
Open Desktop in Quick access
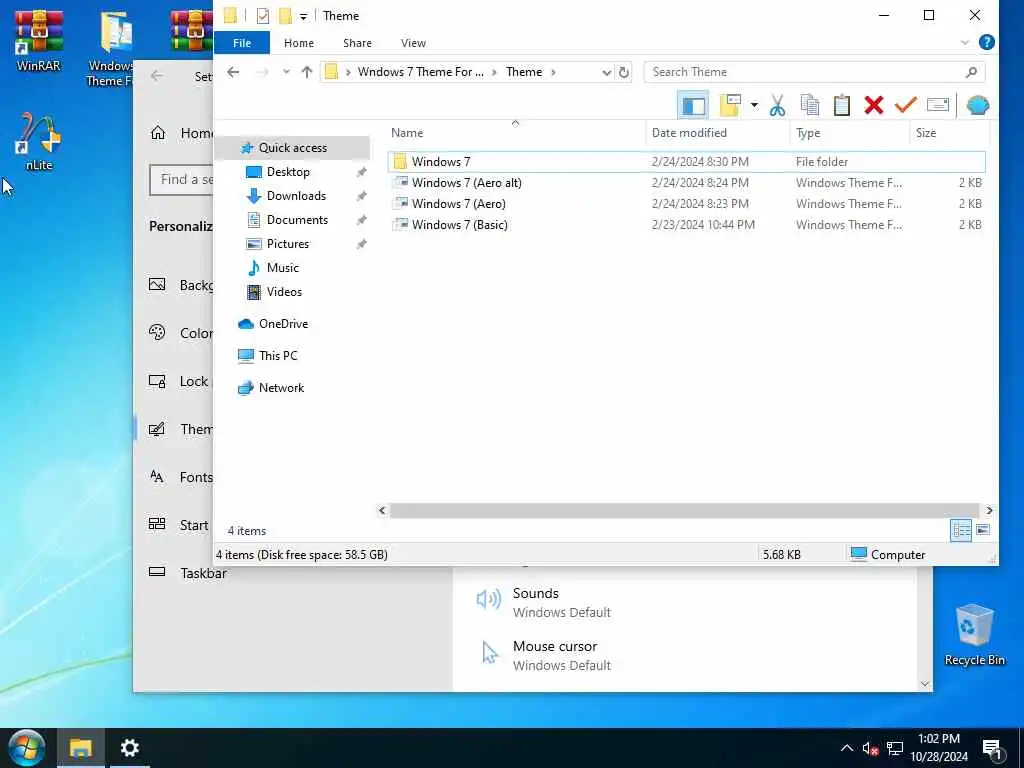pyautogui.click(x=288, y=172)
